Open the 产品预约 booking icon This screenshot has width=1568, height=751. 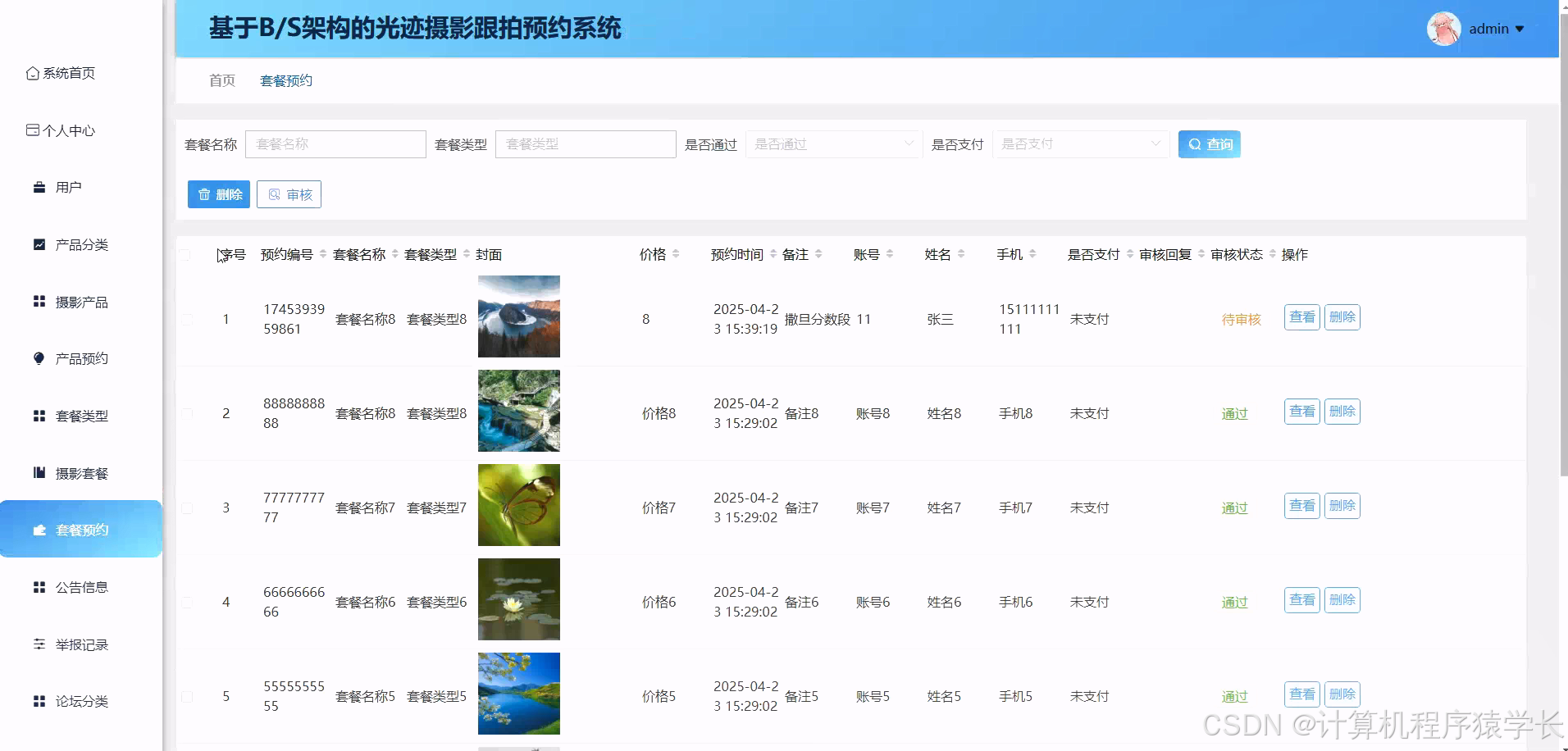[39, 358]
